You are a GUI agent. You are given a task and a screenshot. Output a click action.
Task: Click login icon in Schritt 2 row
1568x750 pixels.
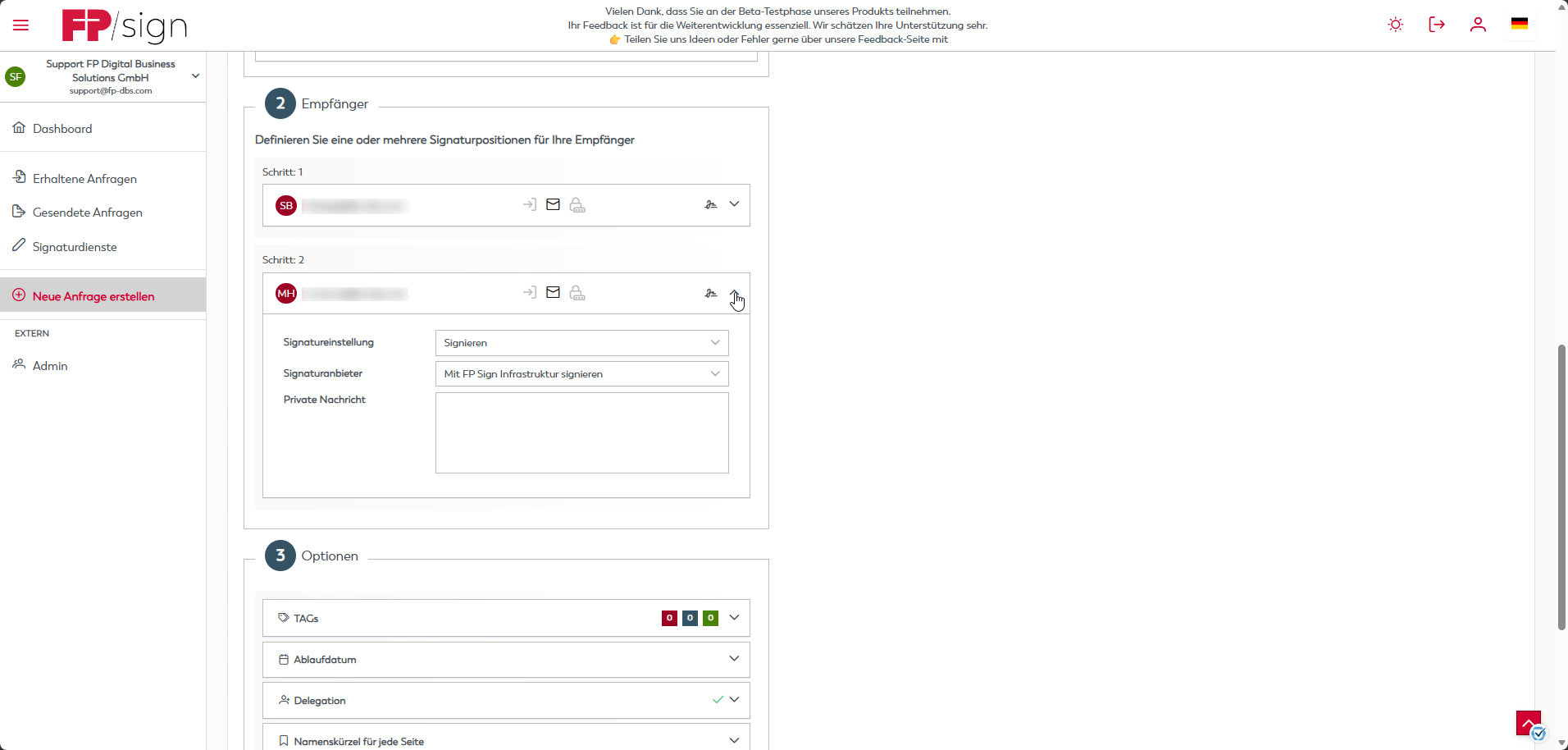[530, 292]
